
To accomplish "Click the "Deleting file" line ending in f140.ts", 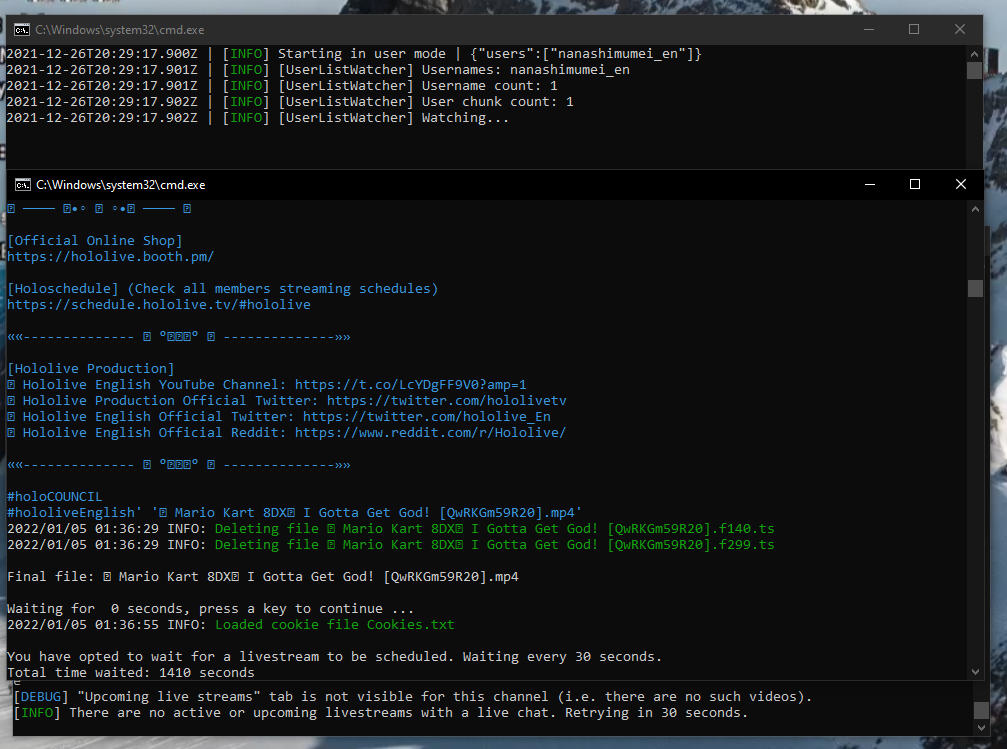I will tap(390, 529).
